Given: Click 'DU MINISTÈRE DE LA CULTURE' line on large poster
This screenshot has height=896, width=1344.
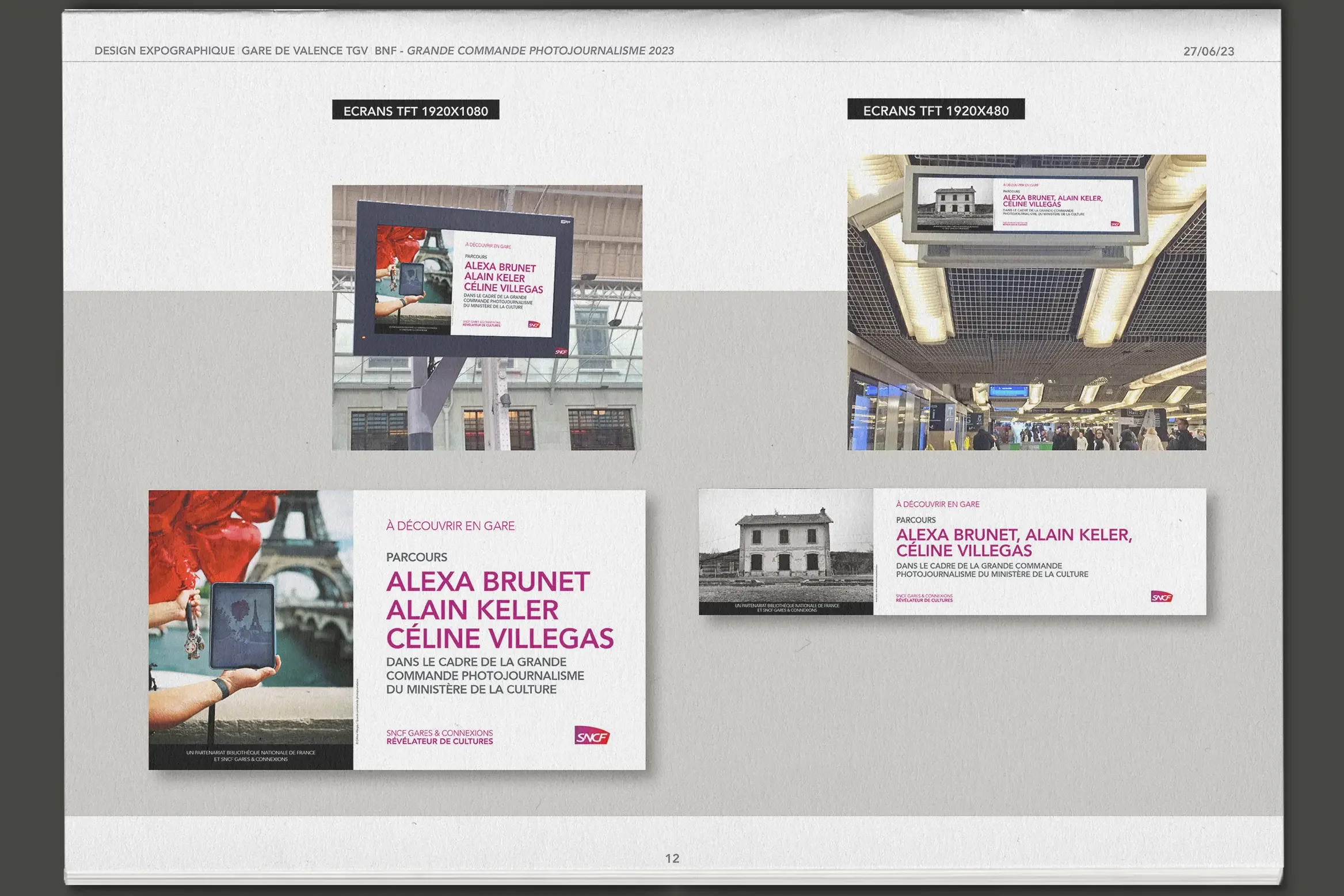Looking at the screenshot, I should (x=471, y=689).
